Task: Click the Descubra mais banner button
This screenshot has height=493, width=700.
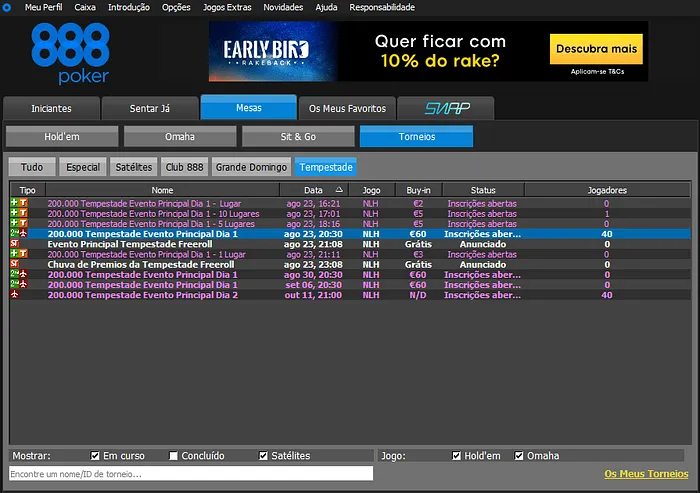Action: point(596,49)
